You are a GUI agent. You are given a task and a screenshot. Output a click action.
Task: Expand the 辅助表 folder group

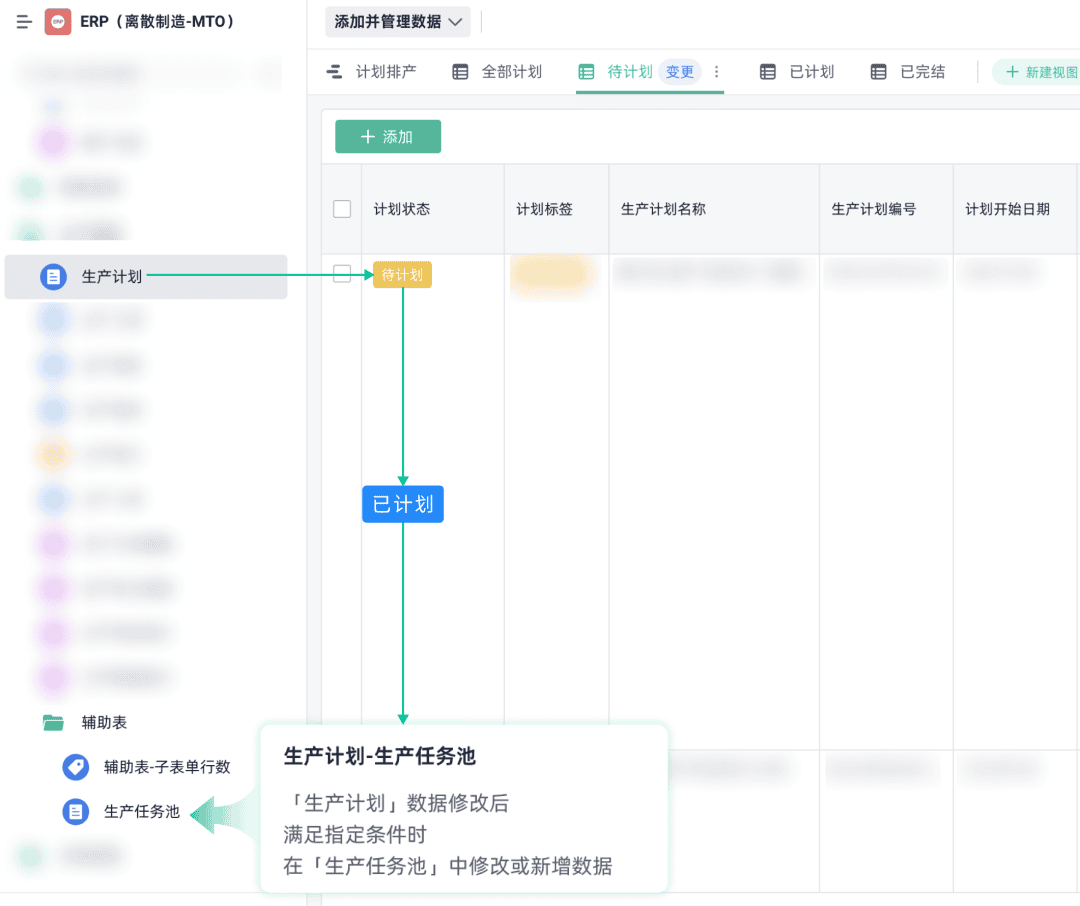[x=104, y=723]
